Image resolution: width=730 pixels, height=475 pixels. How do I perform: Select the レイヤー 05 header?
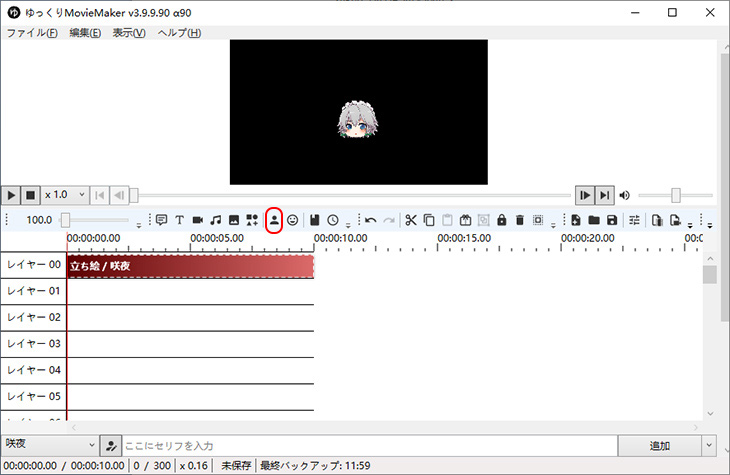point(34,396)
